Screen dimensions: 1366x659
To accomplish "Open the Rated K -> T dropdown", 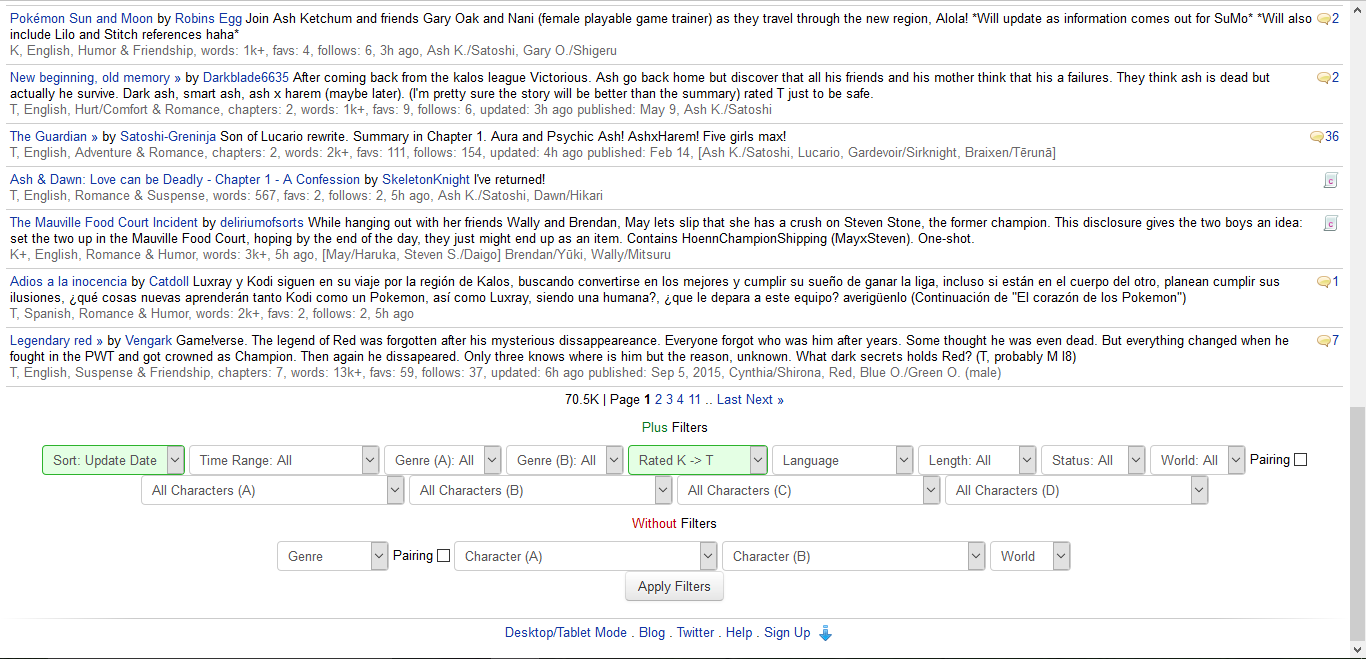I will pos(698,460).
